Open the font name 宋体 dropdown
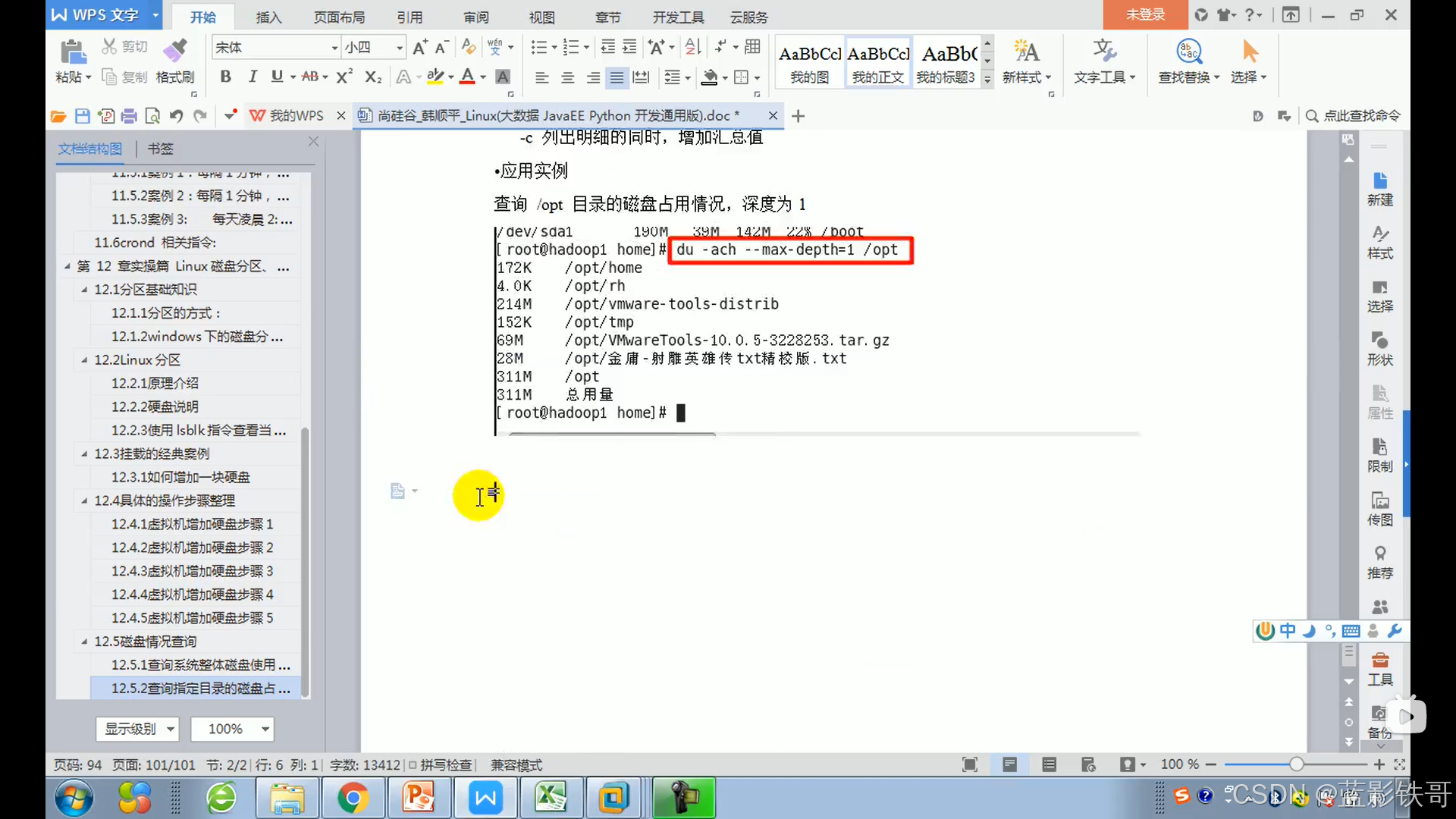The height and width of the screenshot is (819, 1456). pyautogui.click(x=334, y=48)
